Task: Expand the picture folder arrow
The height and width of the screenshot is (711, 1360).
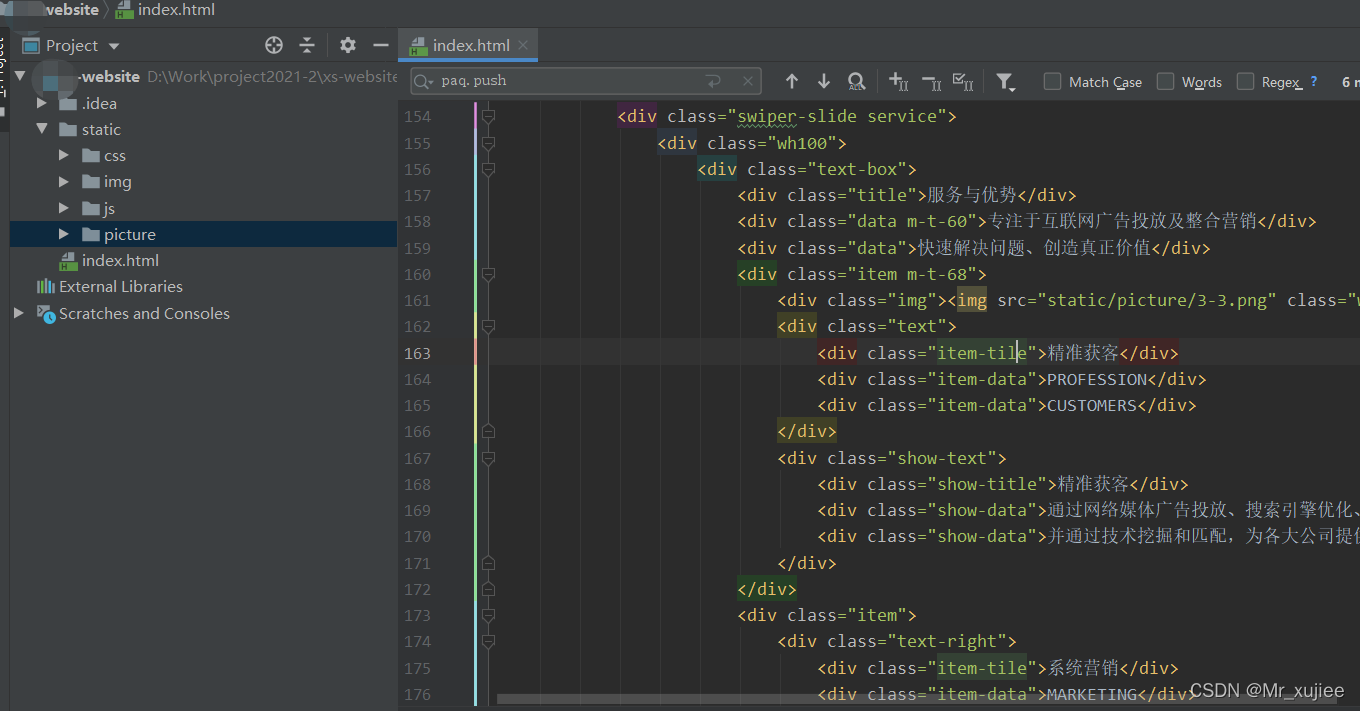Action: [x=64, y=234]
